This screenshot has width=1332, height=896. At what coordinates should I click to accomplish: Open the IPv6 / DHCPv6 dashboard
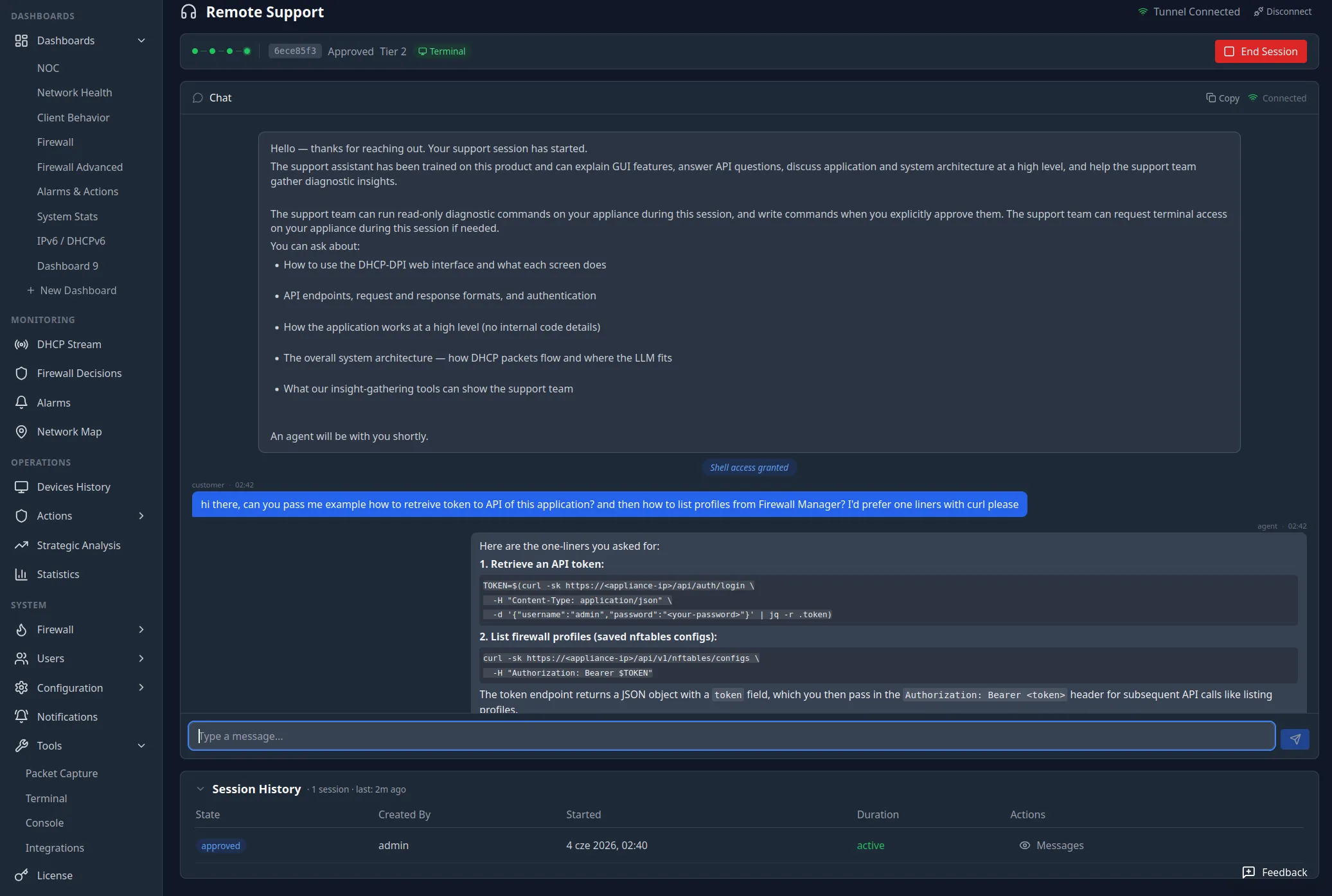click(71, 241)
